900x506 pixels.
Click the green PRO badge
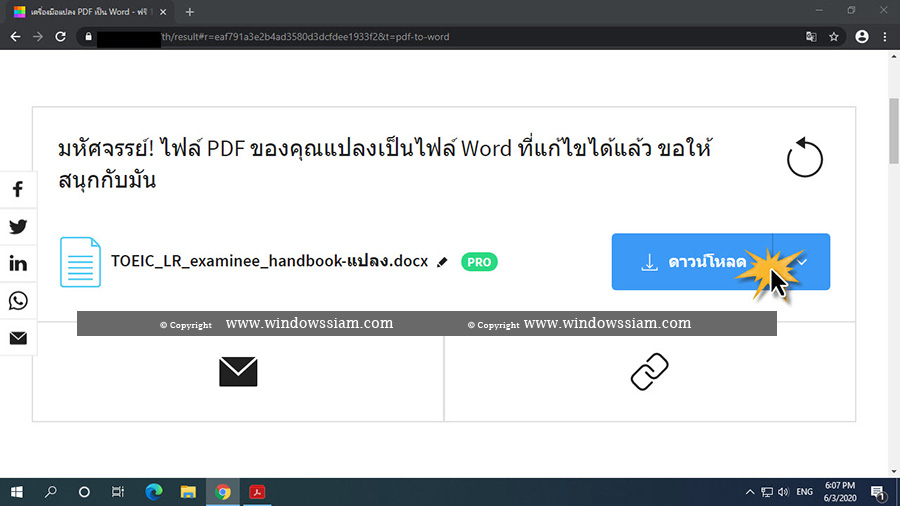point(479,262)
